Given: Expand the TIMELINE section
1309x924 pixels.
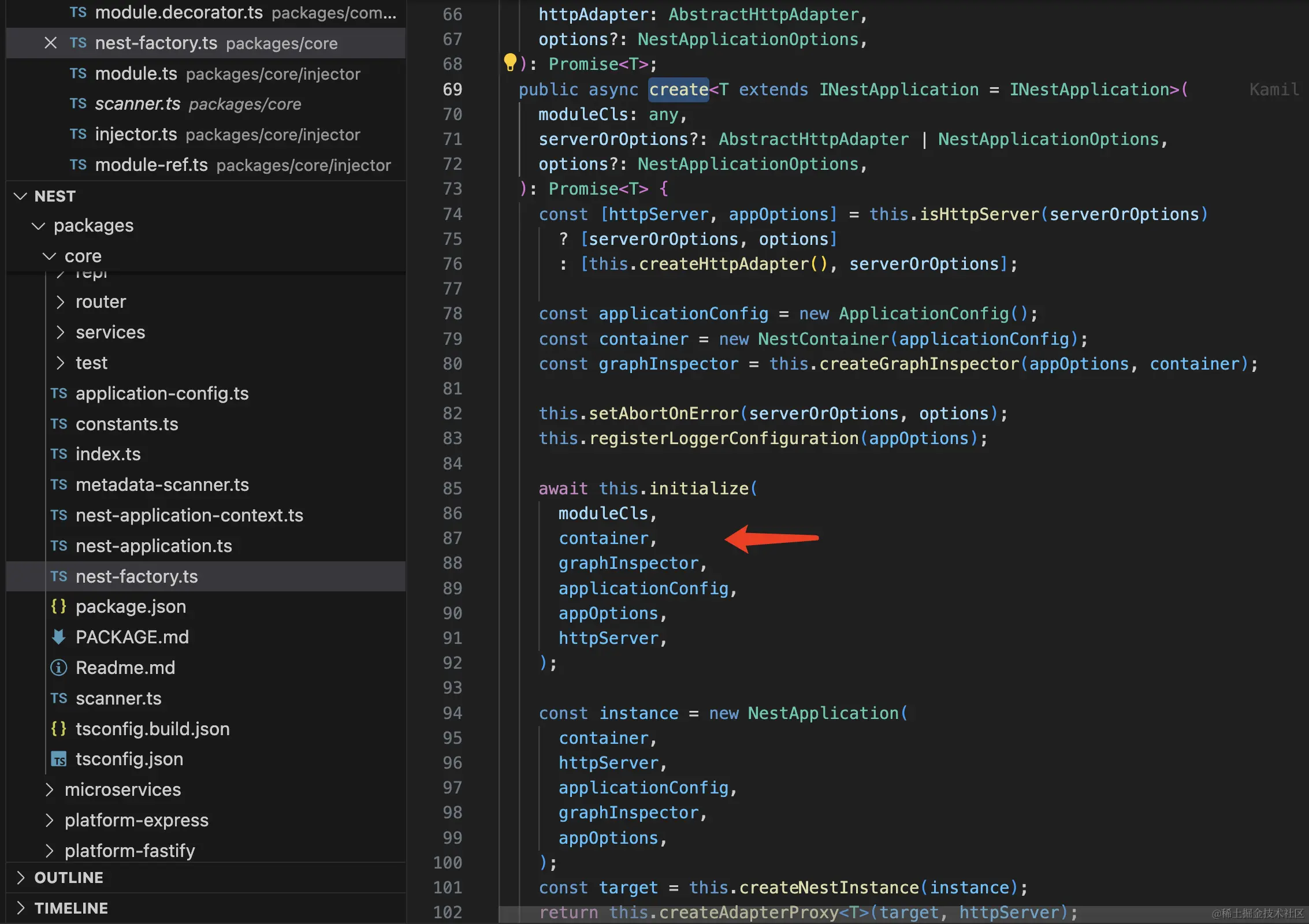Looking at the screenshot, I should pyautogui.click(x=21, y=908).
